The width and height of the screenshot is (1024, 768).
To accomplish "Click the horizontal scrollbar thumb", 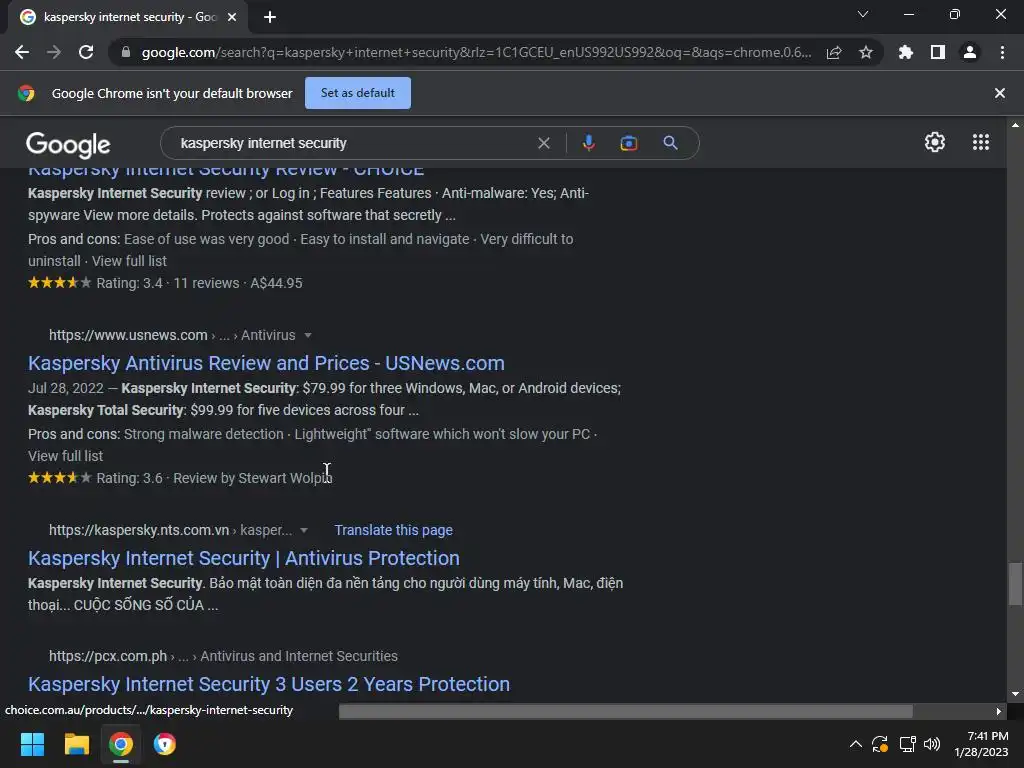I will (x=626, y=711).
